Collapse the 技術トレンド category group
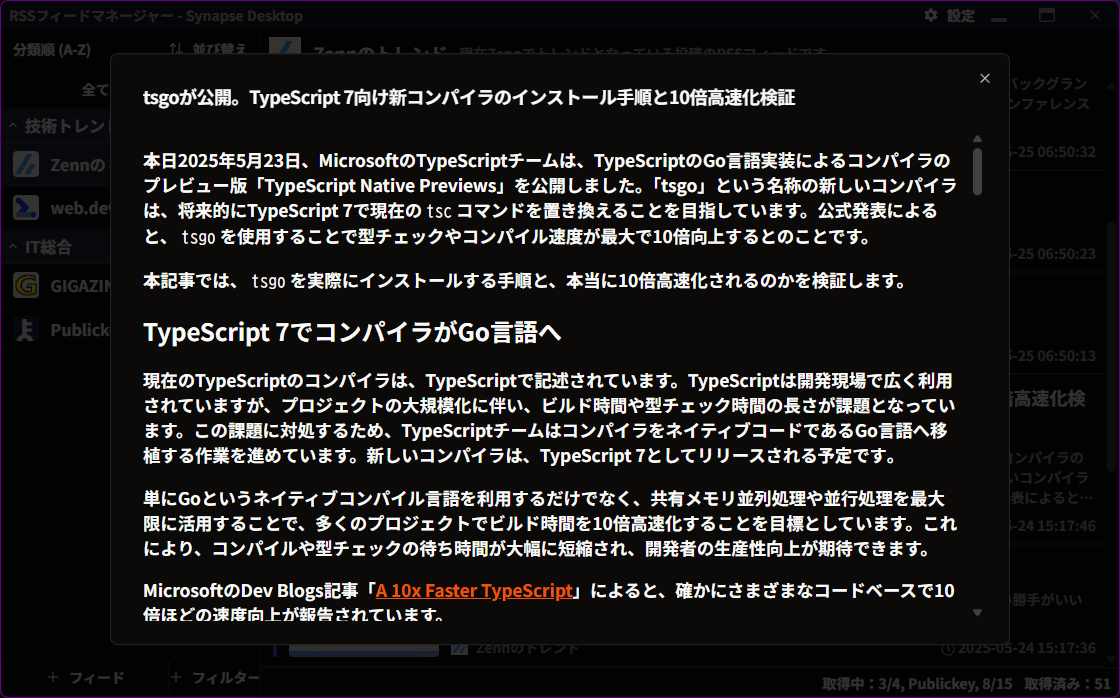1120x698 pixels. 14,126
